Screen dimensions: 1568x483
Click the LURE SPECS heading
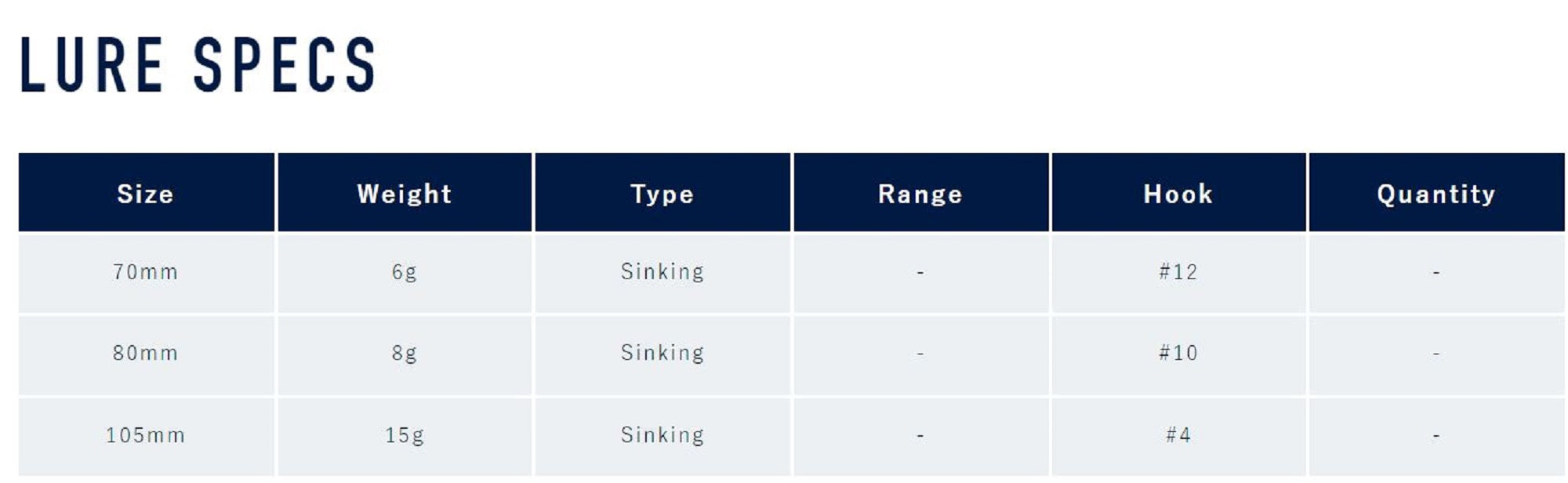point(198,65)
